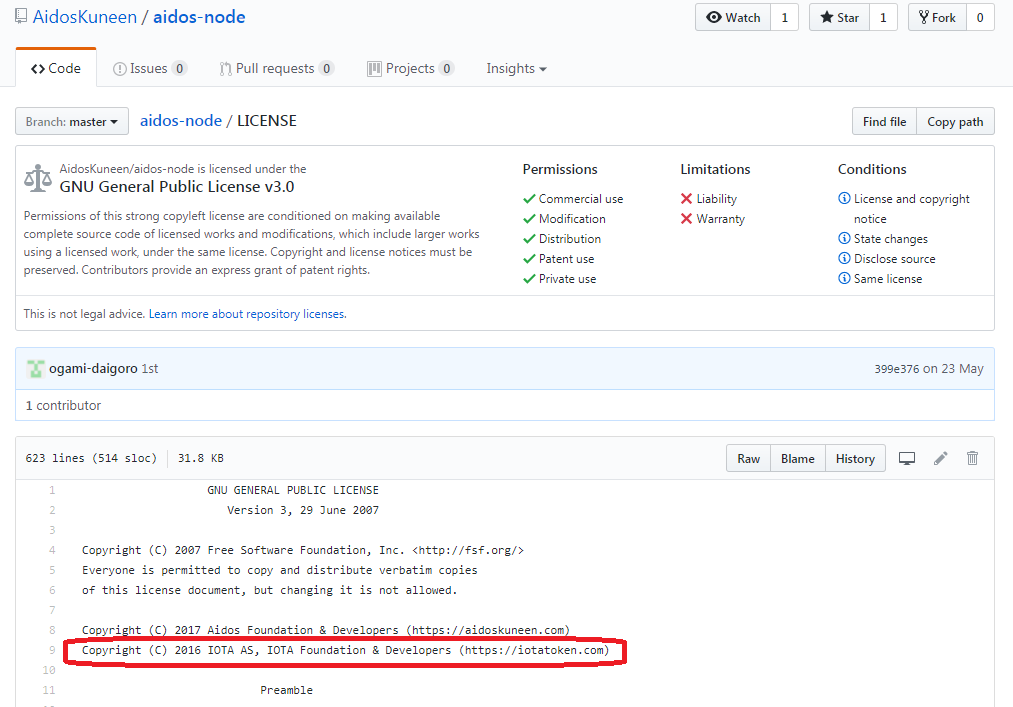Click the Version 3, 29 June 2007 line
Image resolution: width=1013 pixels, height=707 pixels.
(x=303, y=510)
